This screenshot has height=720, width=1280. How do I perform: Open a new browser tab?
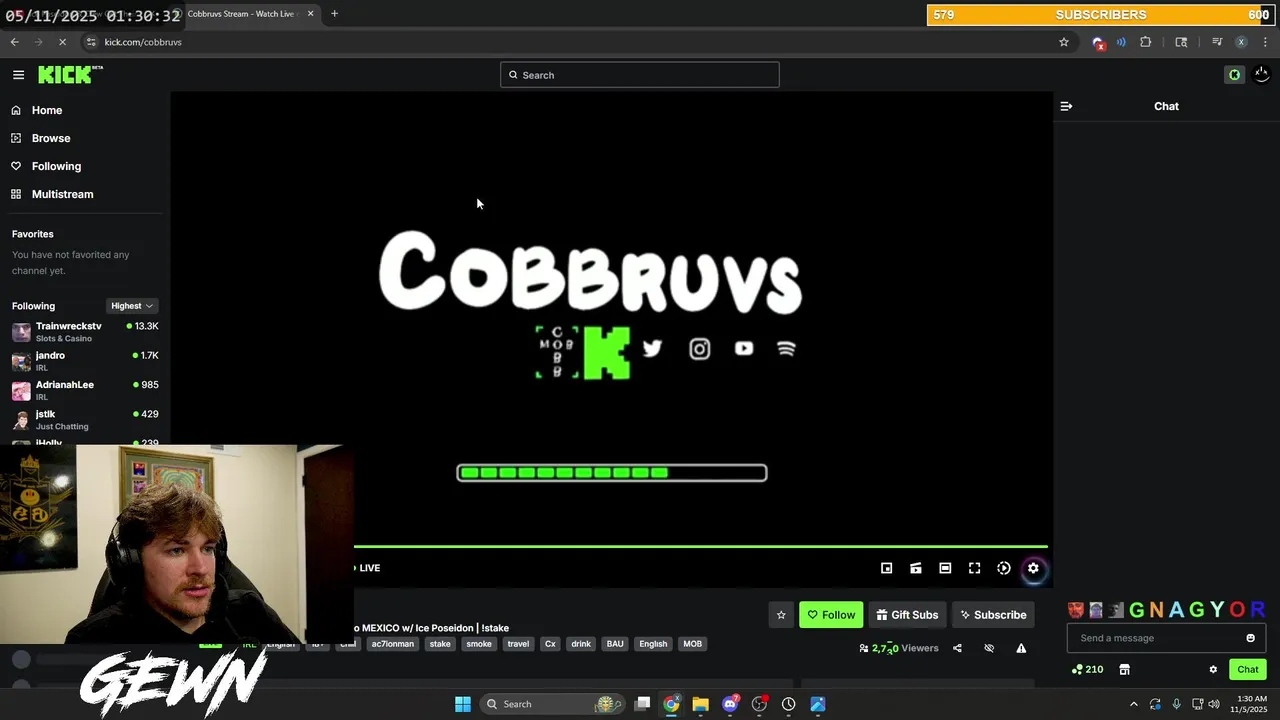click(334, 14)
